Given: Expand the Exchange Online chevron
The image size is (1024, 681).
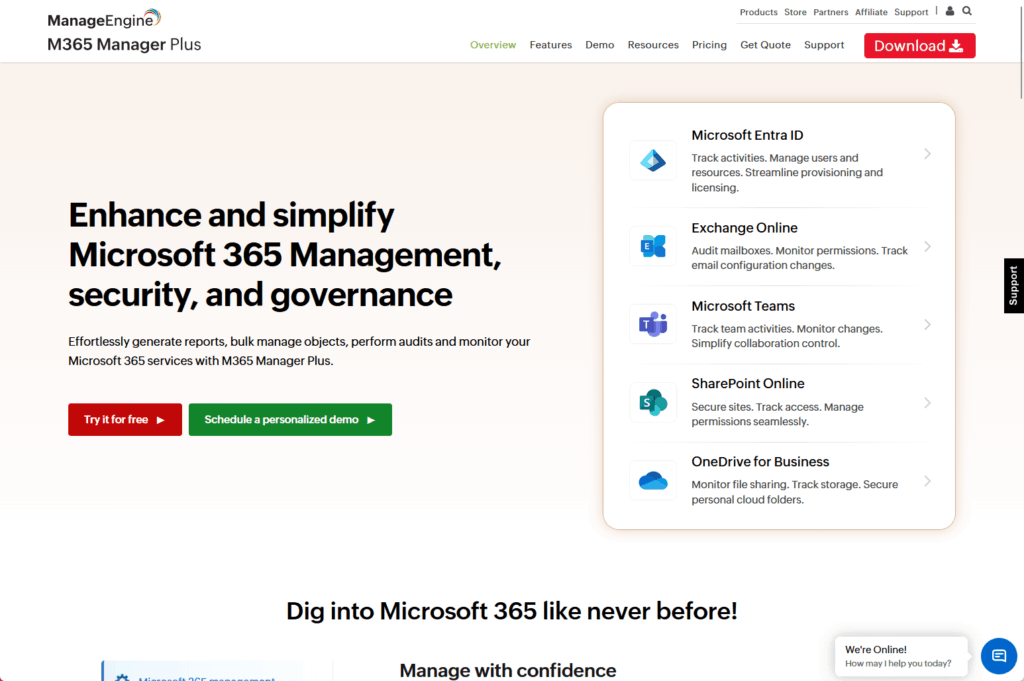Looking at the screenshot, I should [927, 247].
